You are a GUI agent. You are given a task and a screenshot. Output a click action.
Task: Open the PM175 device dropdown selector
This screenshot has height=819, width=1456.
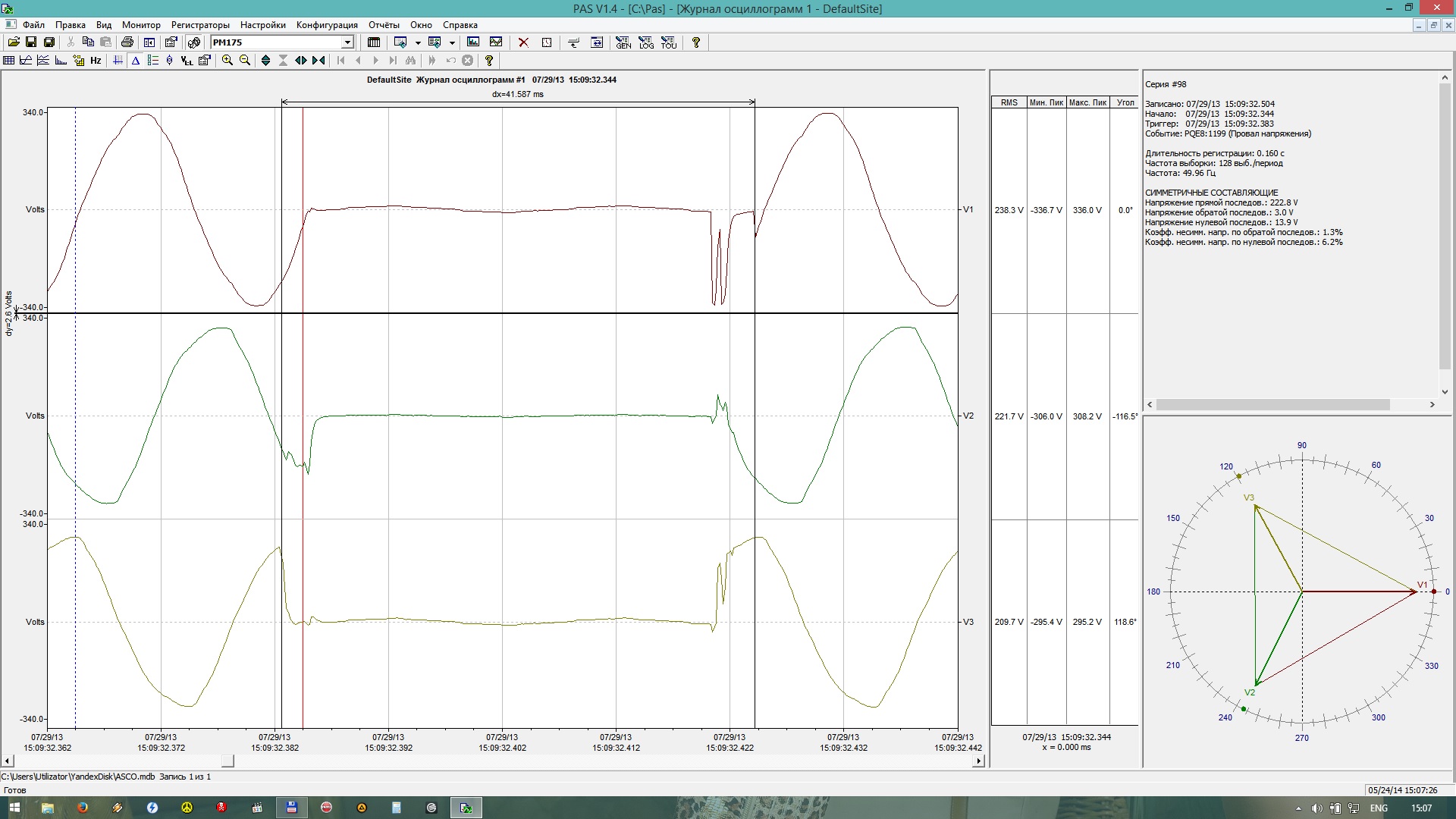click(347, 42)
